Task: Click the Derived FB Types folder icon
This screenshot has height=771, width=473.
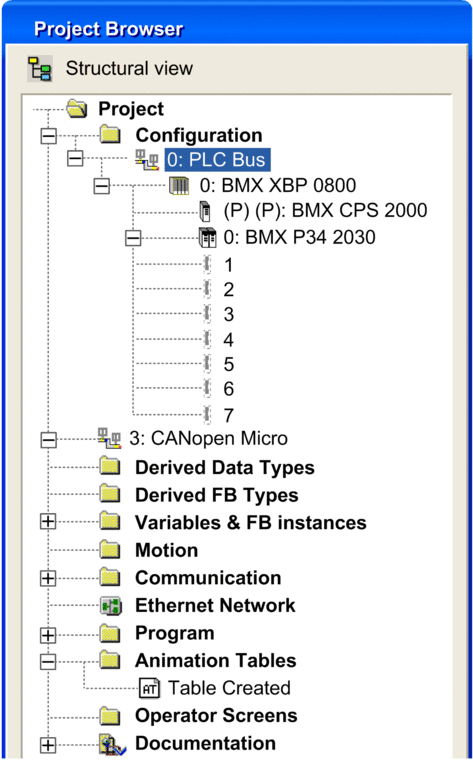Action: pos(110,494)
